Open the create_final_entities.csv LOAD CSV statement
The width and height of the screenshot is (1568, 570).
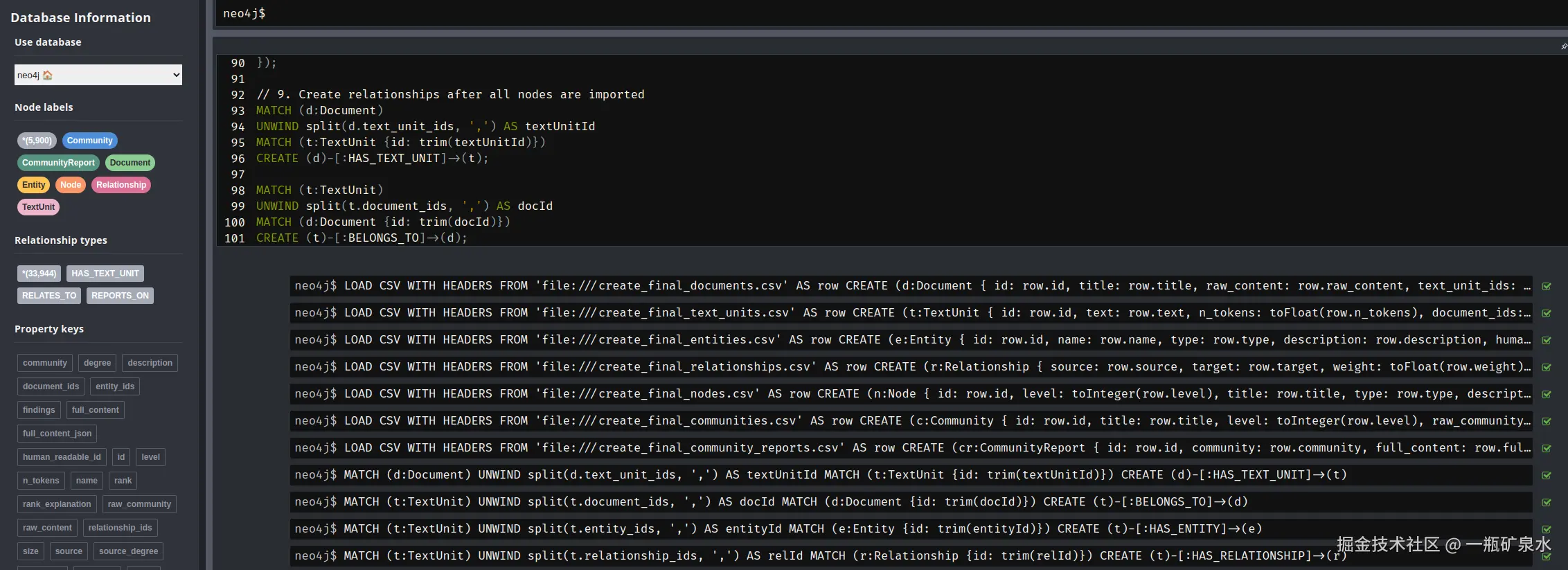(911, 340)
